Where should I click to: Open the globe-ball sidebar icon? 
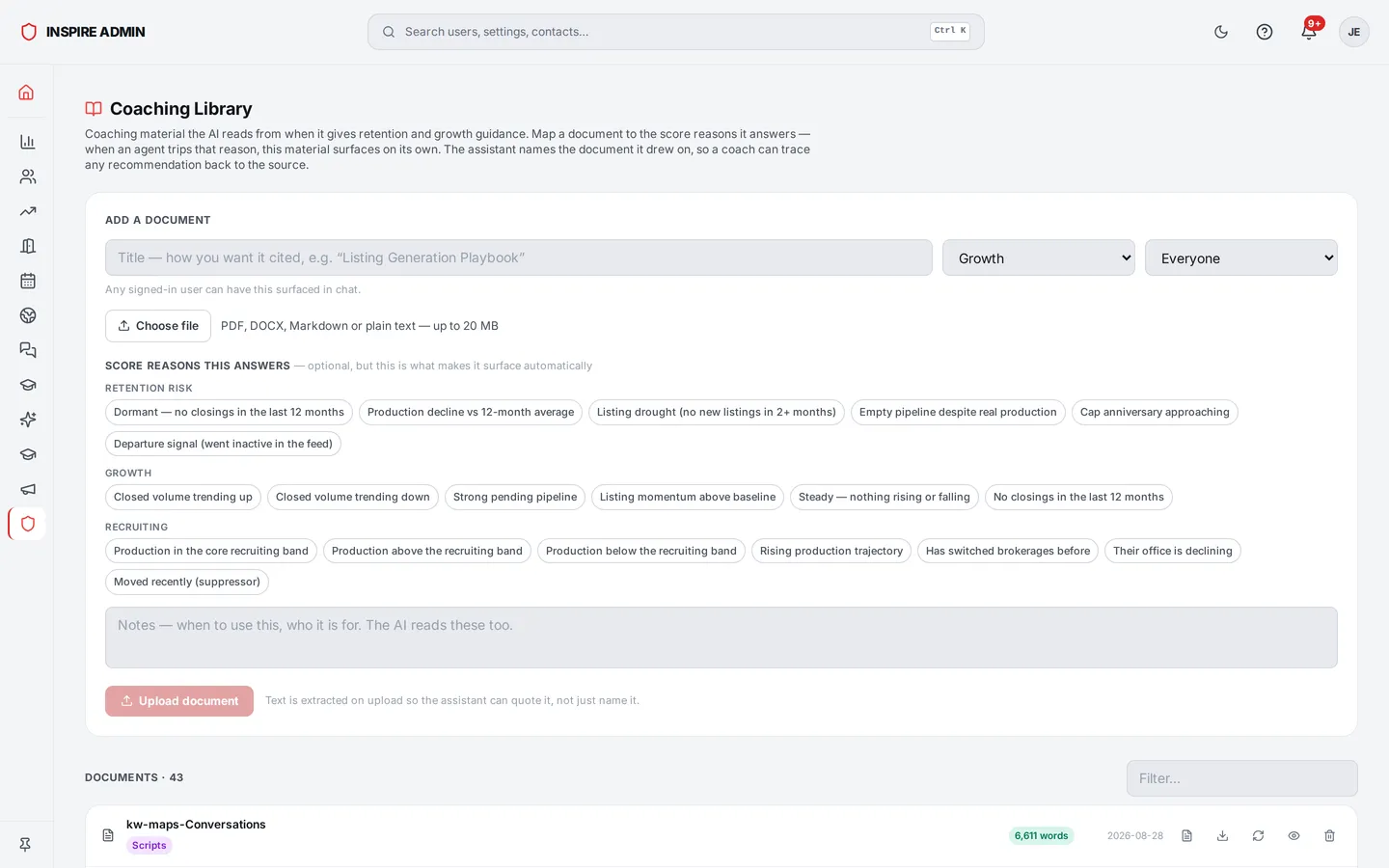tap(27, 315)
